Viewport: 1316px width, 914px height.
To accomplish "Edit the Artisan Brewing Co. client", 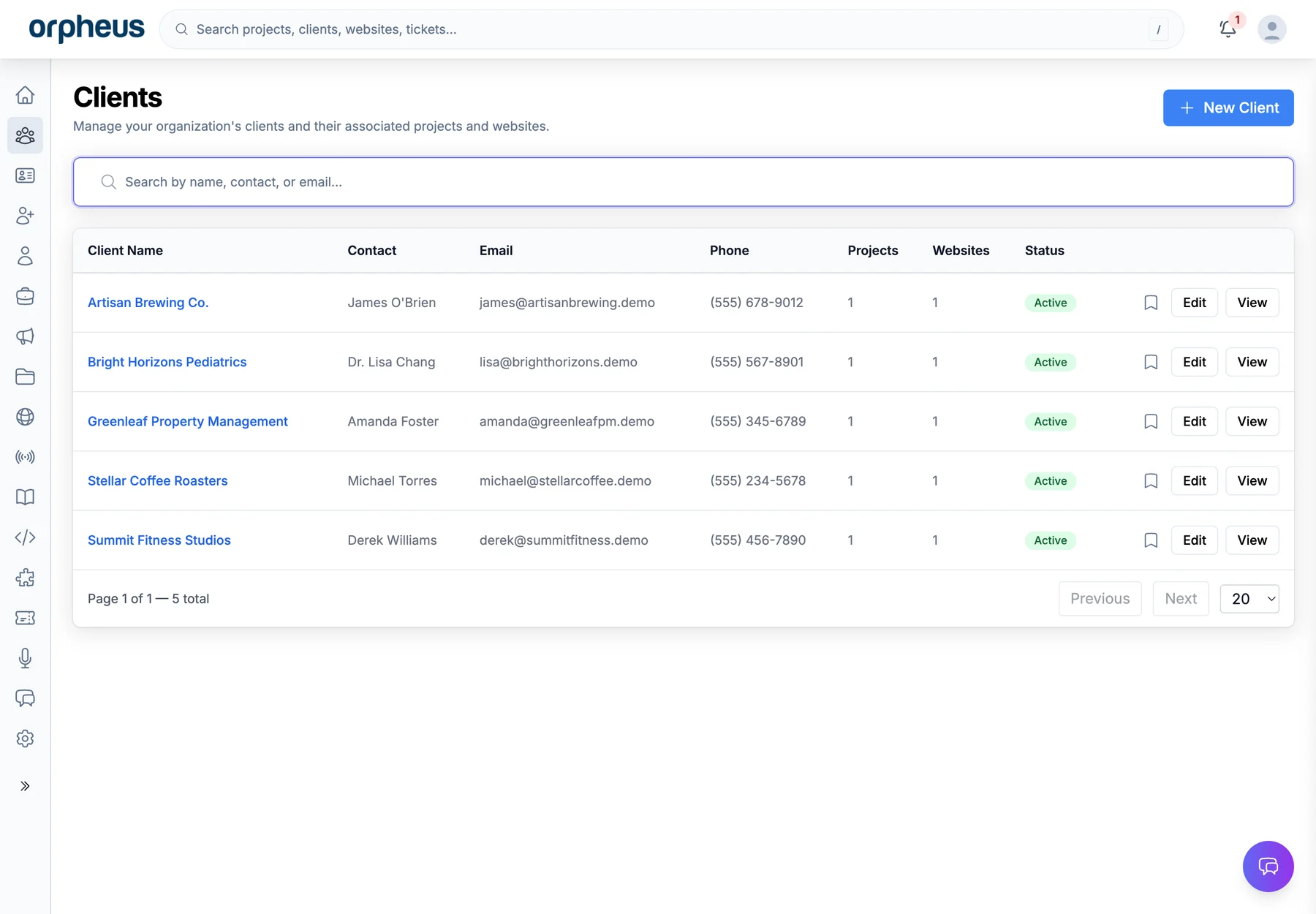I will (x=1195, y=303).
